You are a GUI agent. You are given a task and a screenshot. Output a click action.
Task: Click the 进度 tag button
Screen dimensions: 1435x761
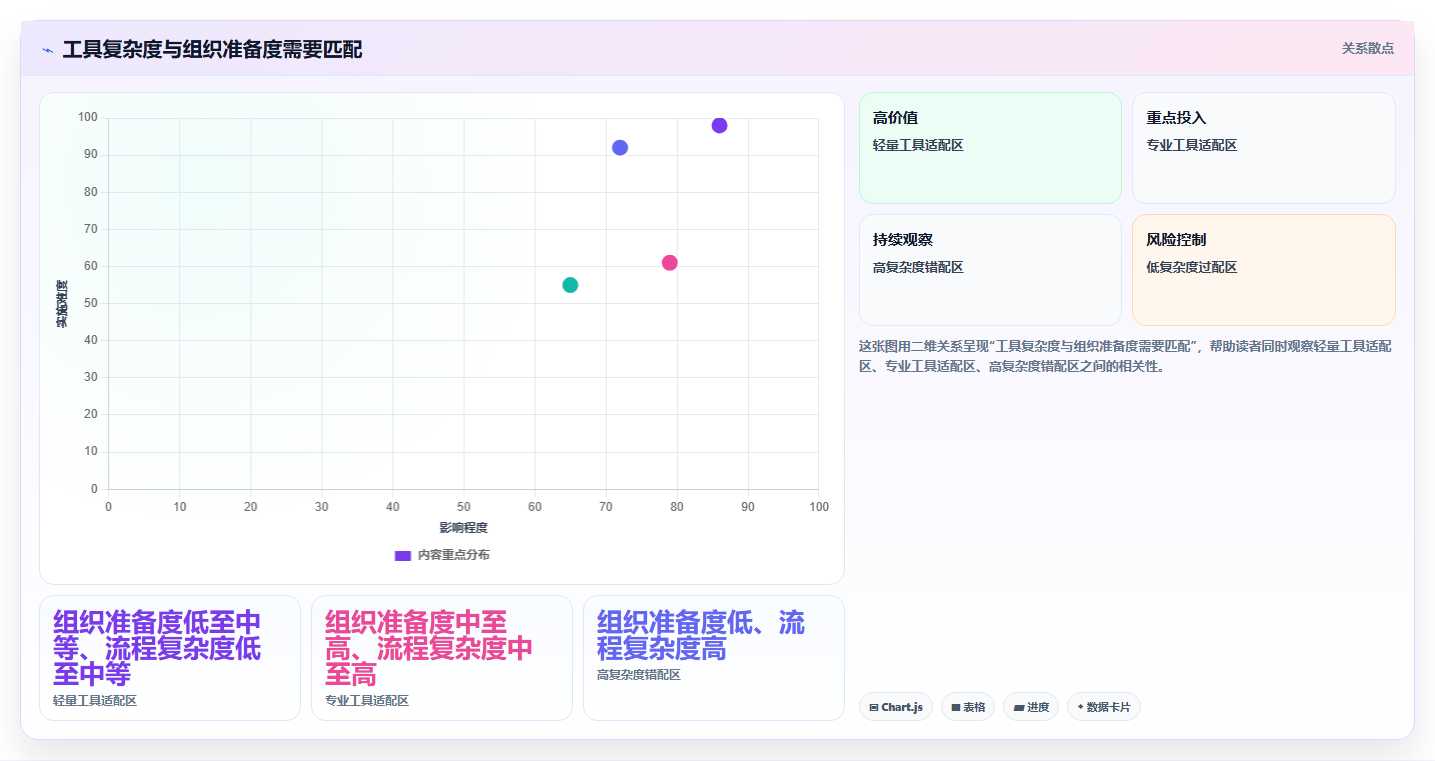point(1031,707)
